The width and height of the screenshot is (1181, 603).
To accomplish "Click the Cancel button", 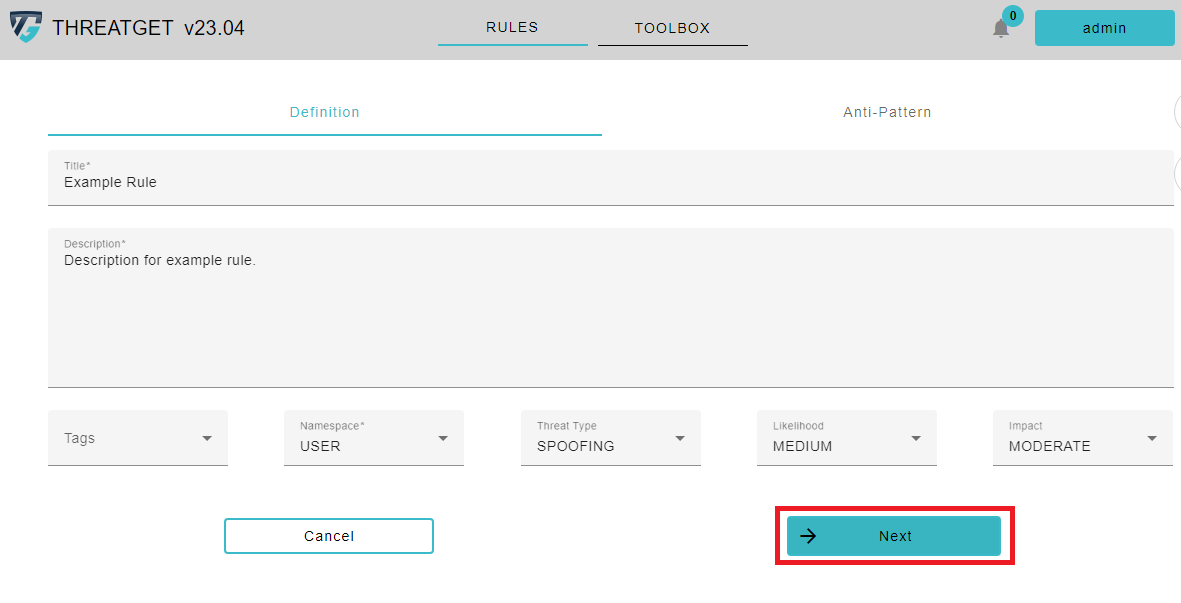I will (x=328, y=536).
